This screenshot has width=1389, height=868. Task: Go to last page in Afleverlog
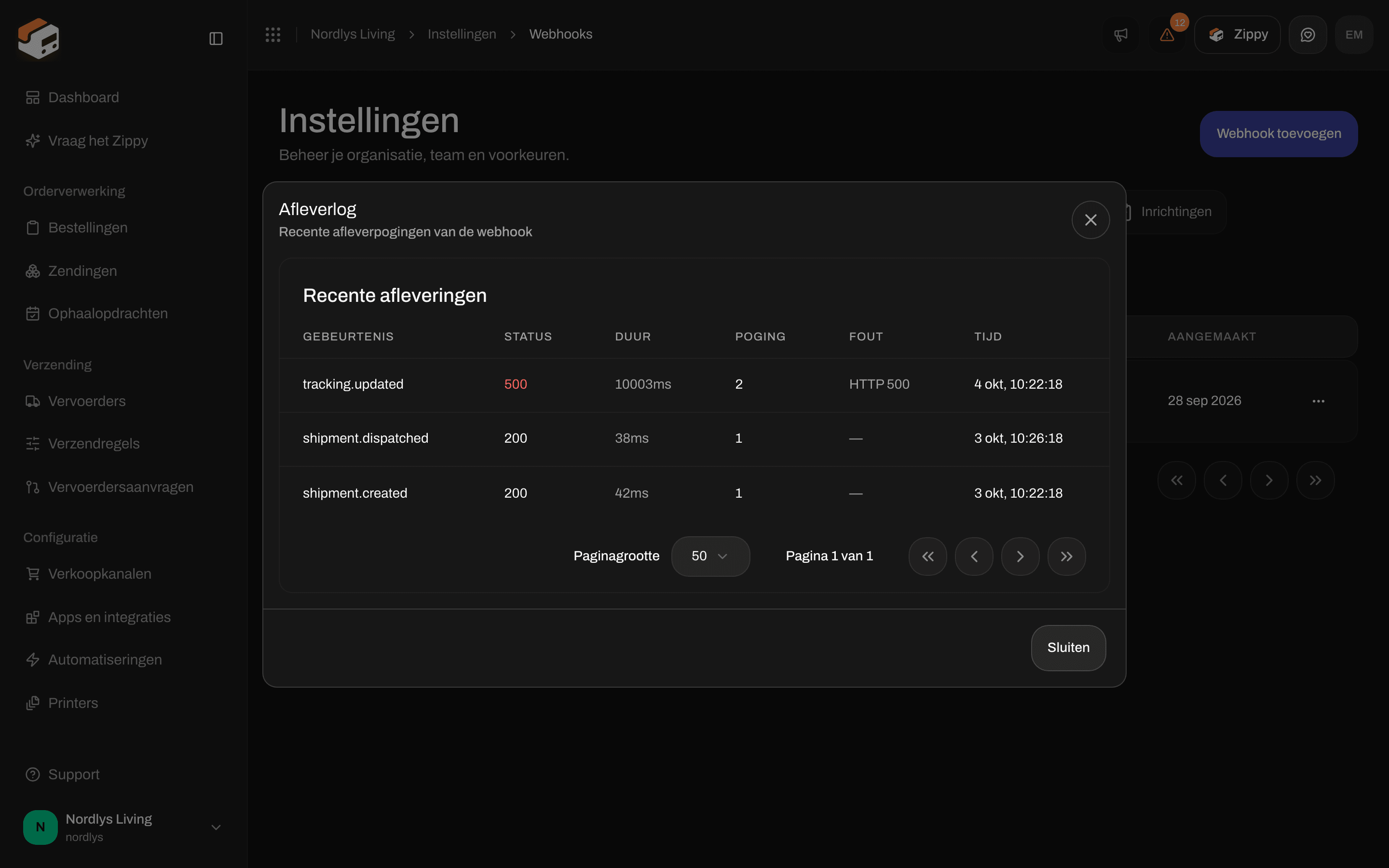coord(1066,556)
